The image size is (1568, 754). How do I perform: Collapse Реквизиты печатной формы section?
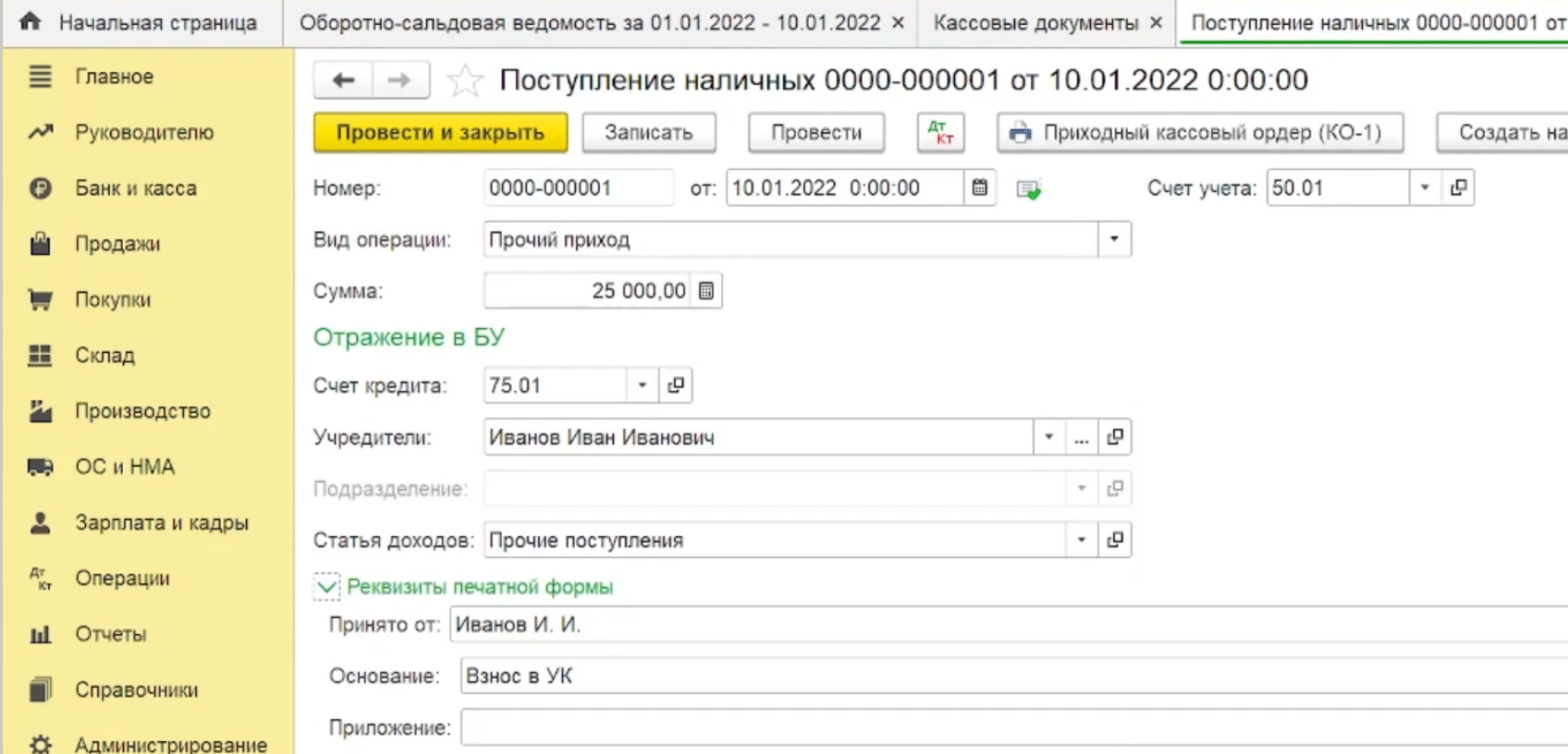click(326, 587)
